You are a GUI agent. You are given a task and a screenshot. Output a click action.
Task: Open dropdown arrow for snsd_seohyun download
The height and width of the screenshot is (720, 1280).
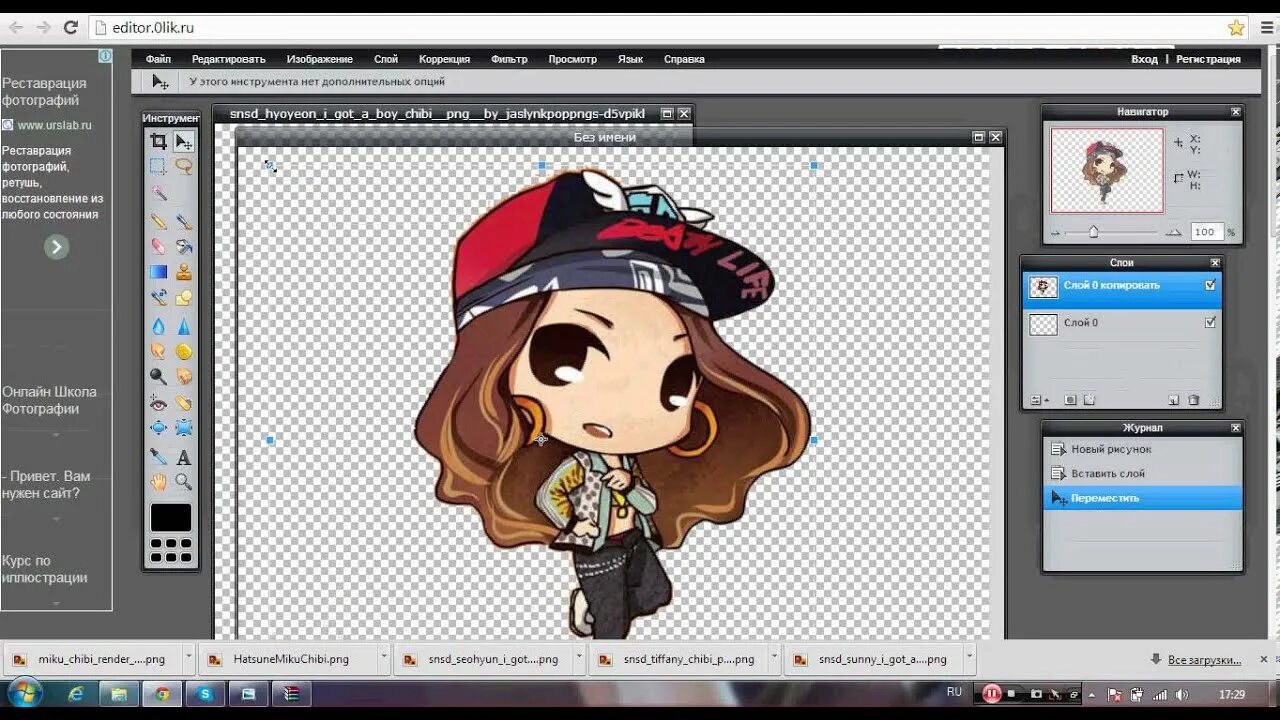pos(578,659)
